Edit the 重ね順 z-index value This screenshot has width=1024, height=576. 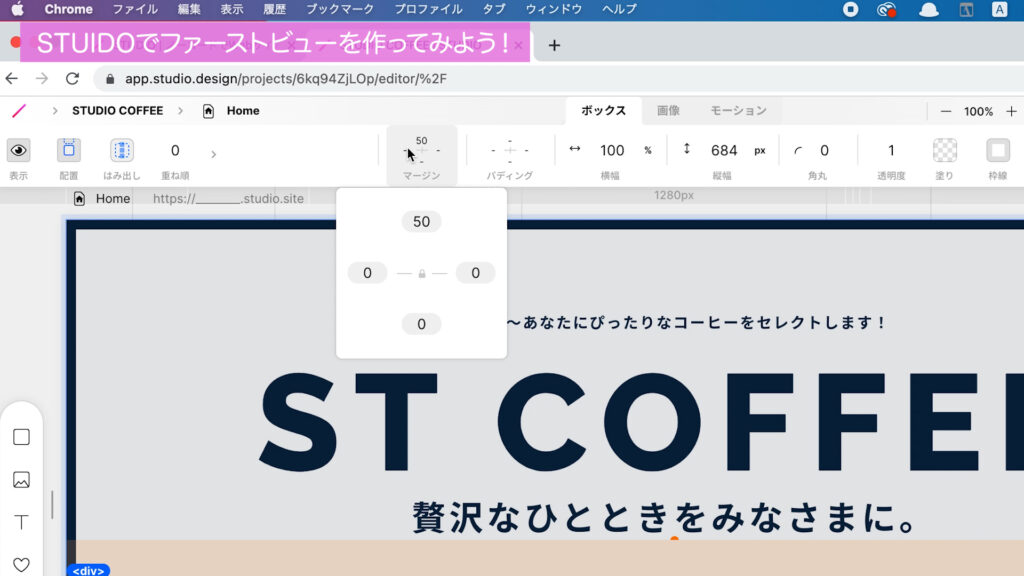pos(175,150)
